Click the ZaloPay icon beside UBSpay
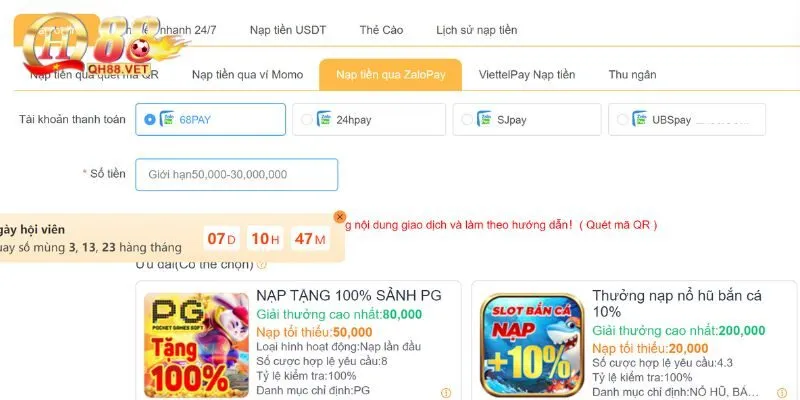This screenshot has height=400, width=800. (639, 119)
